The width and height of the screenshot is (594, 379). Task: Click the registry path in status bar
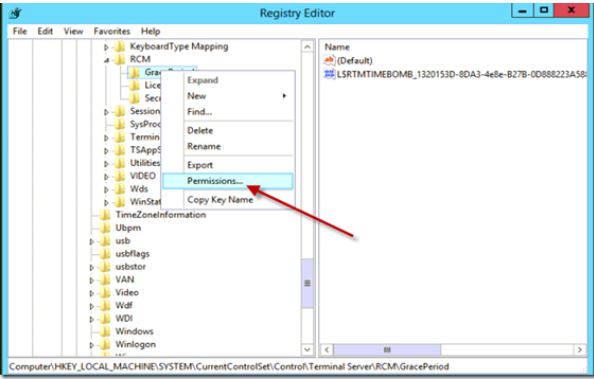coord(229,367)
